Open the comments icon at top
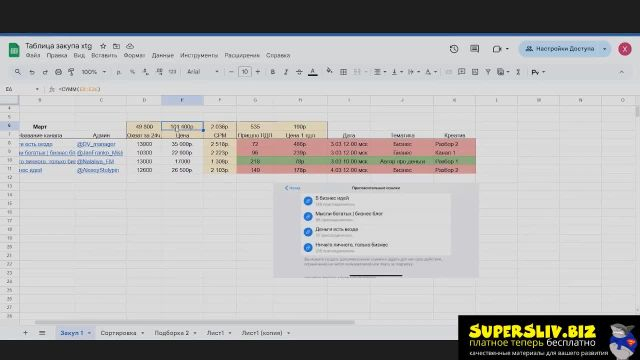This screenshot has width=640, height=360. [474, 49]
